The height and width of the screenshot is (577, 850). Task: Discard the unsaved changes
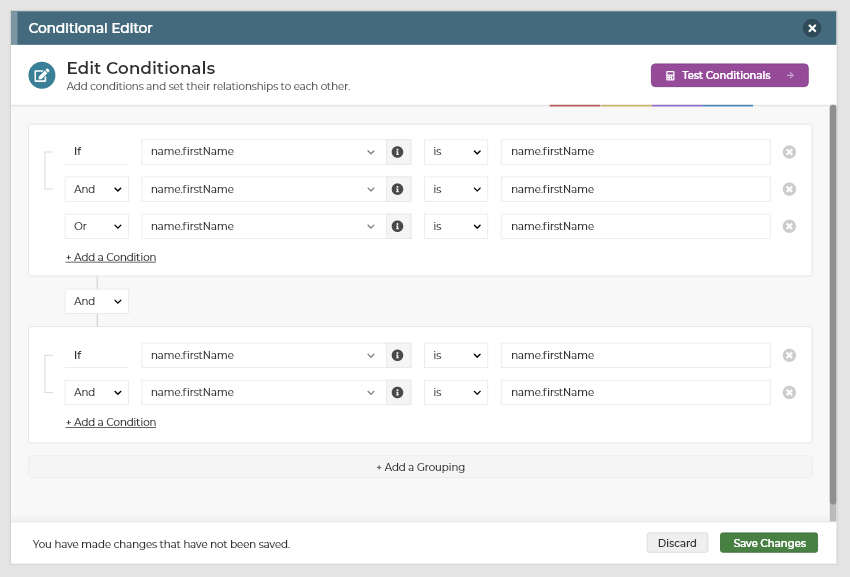coord(677,543)
